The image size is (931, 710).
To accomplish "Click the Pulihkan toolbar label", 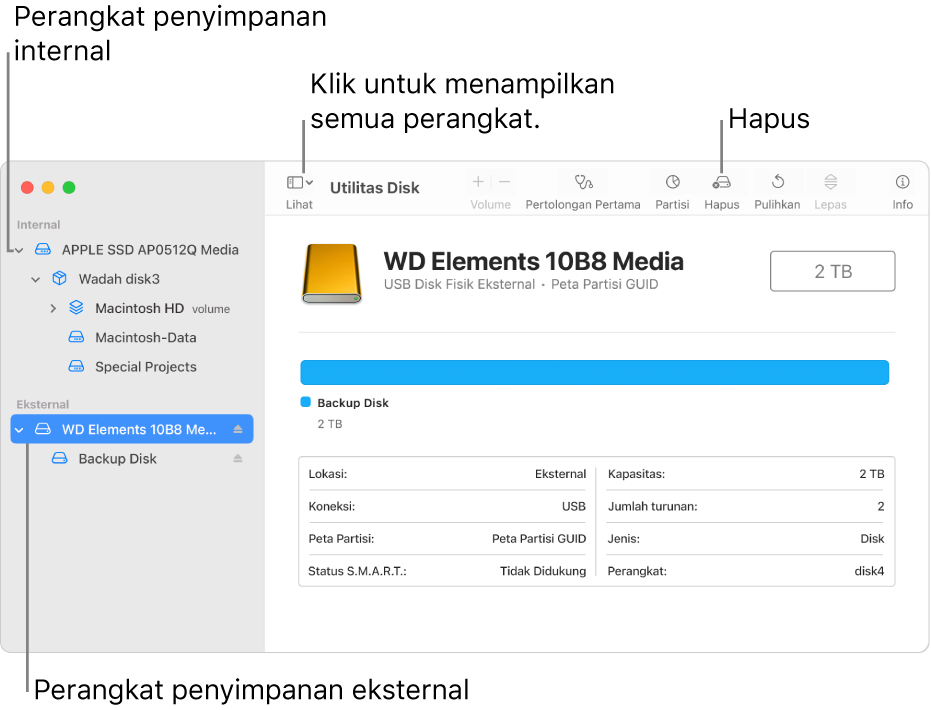I will point(777,205).
